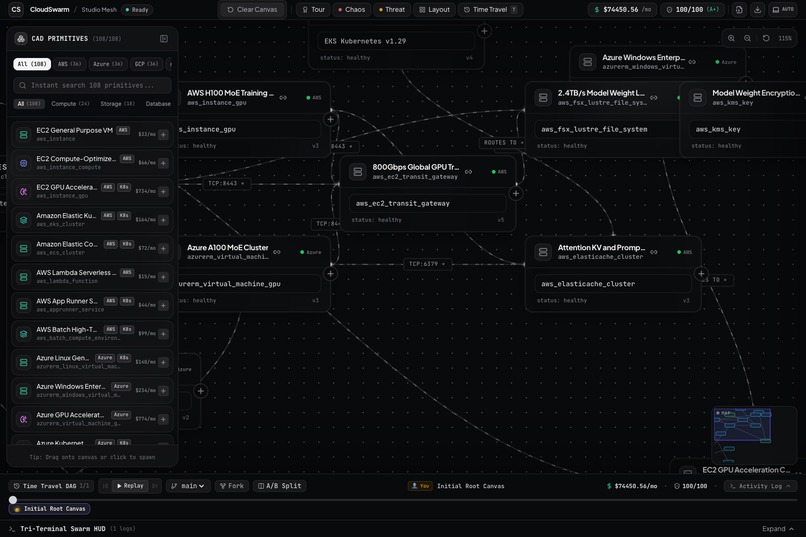Click the Time Travel DAG button
806x537 pixels.
point(51,486)
